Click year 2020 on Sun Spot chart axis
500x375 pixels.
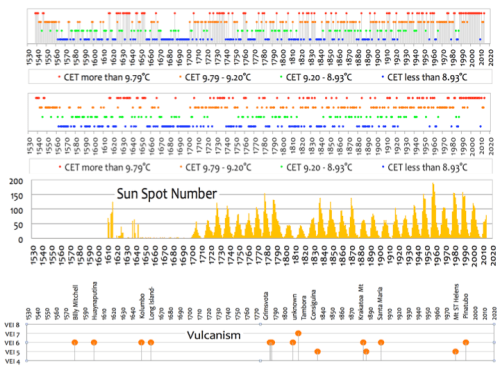tap(493, 255)
